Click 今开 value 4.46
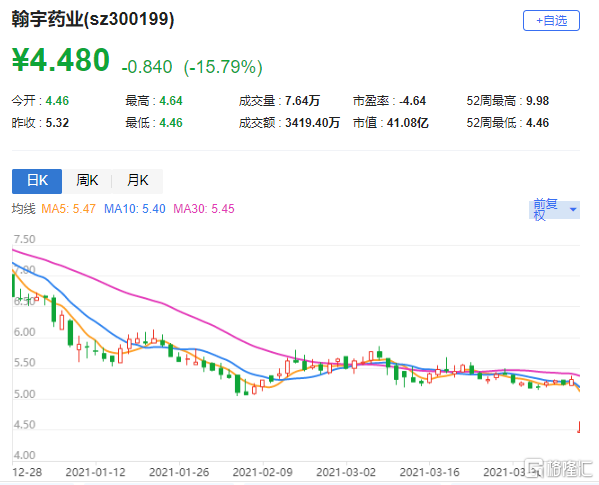The image size is (599, 485). pyautogui.click(x=57, y=101)
